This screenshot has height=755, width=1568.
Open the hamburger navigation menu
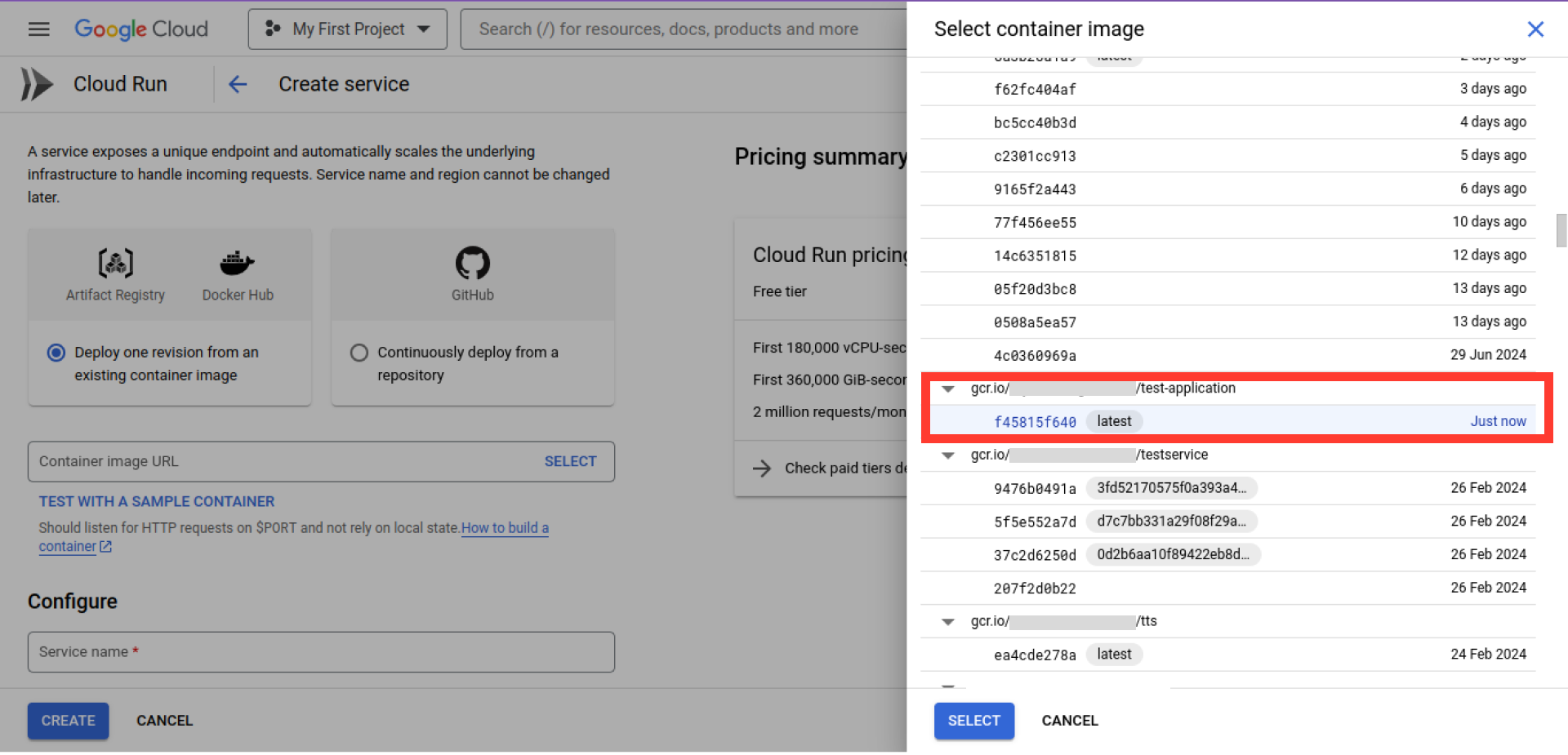pyautogui.click(x=38, y=29)
